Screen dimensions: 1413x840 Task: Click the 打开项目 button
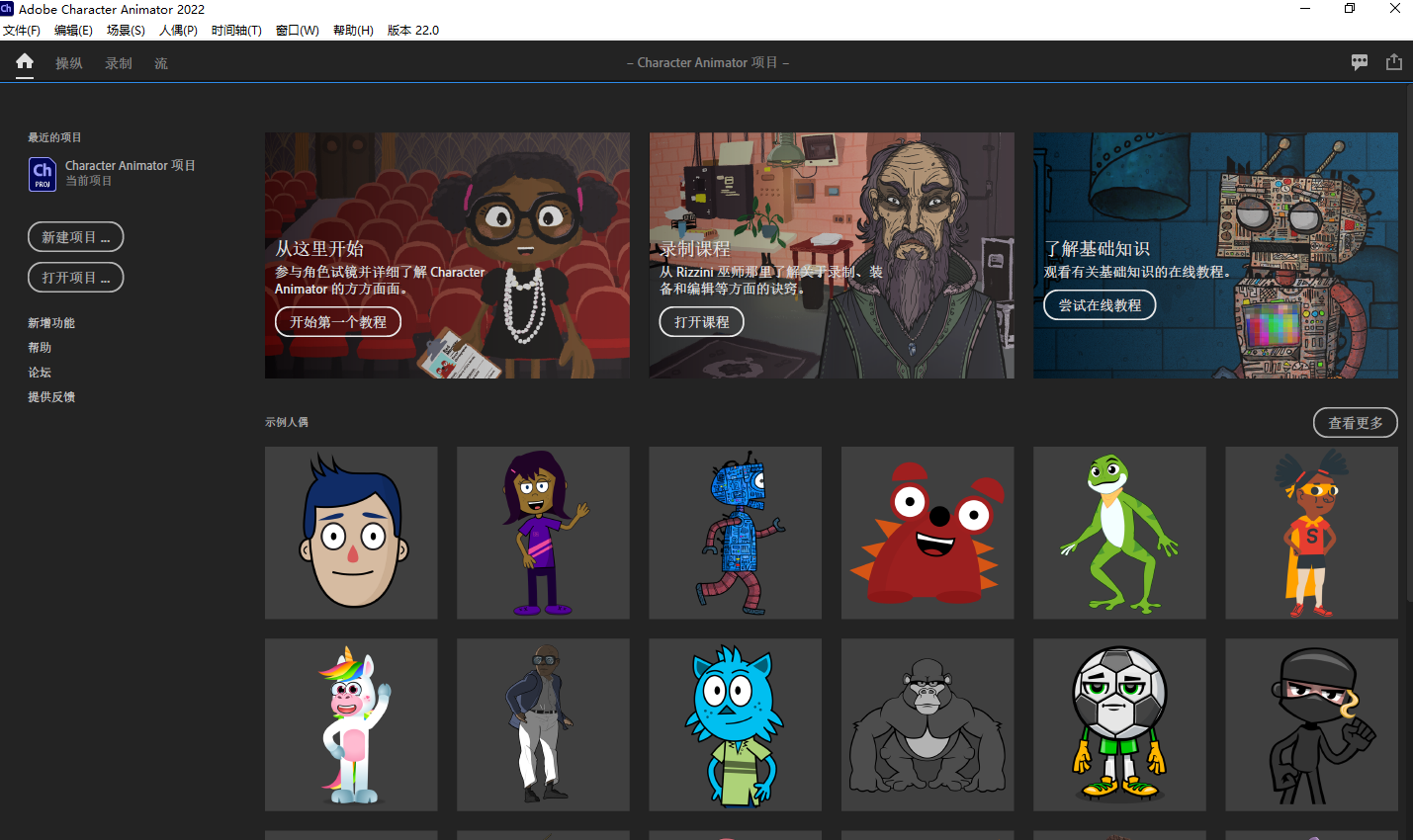tap(75, 277)
